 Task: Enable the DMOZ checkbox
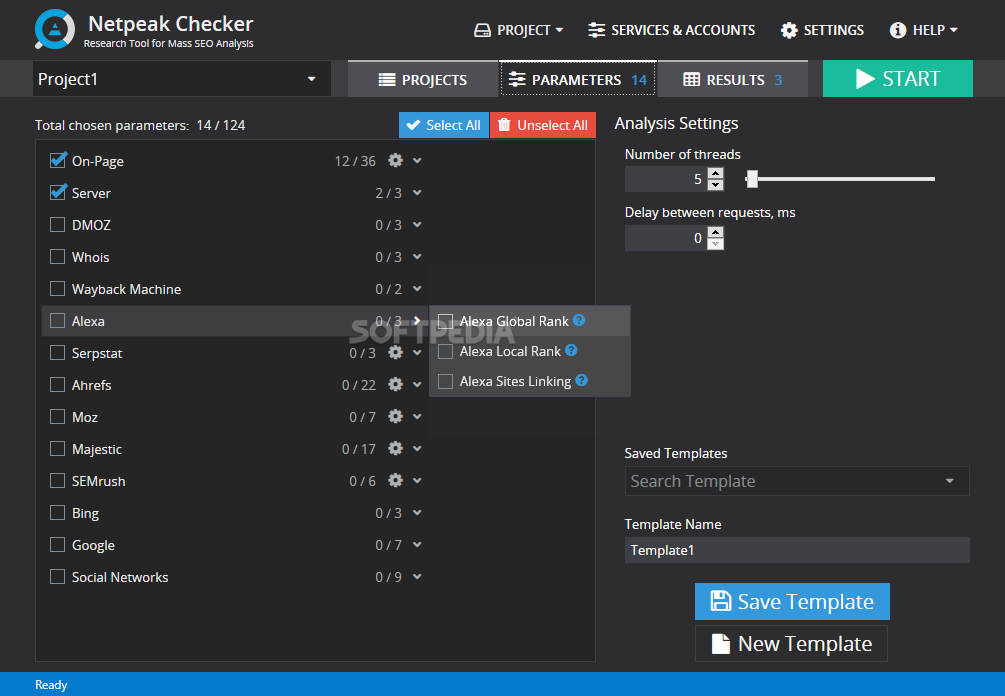pos(58,224)
